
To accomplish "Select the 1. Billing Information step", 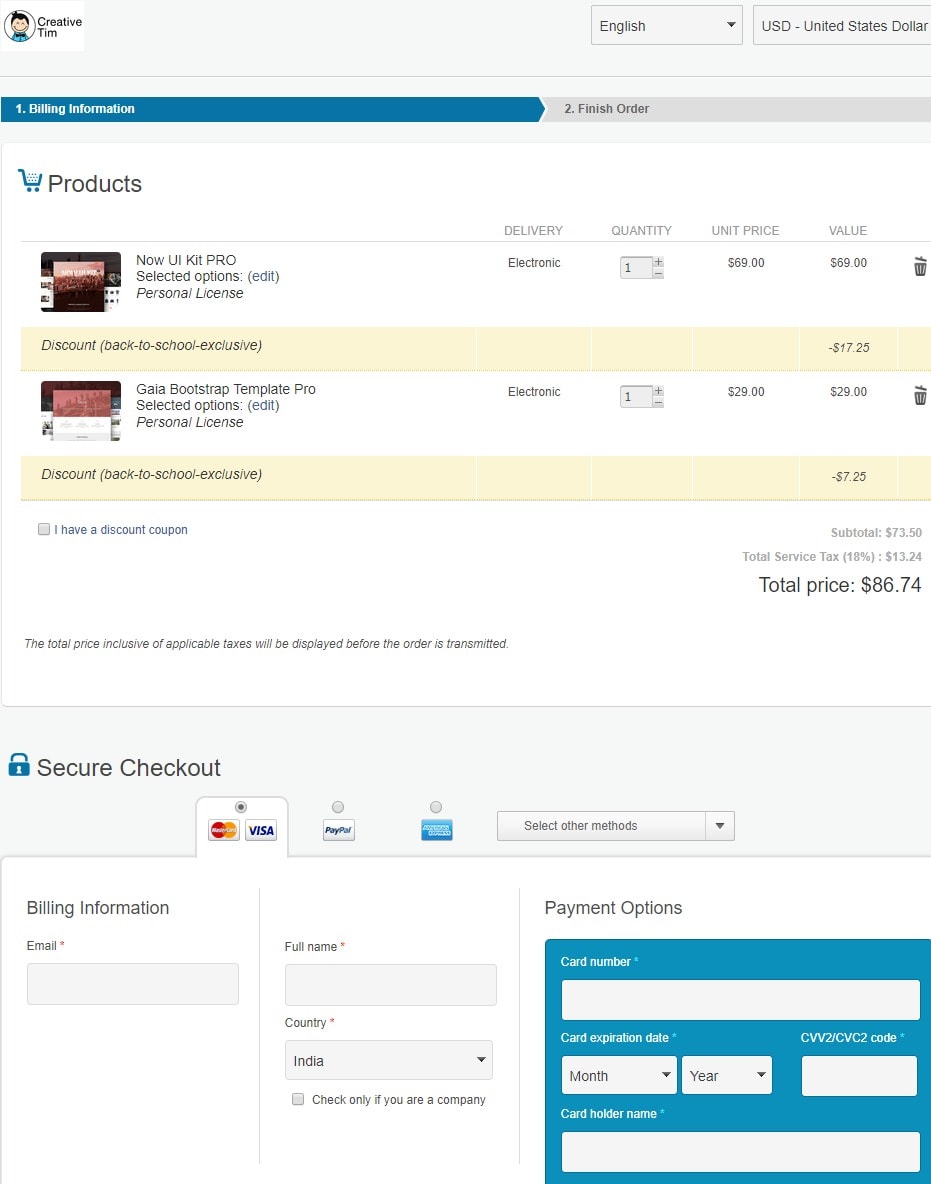I will [x=272, y=109].
